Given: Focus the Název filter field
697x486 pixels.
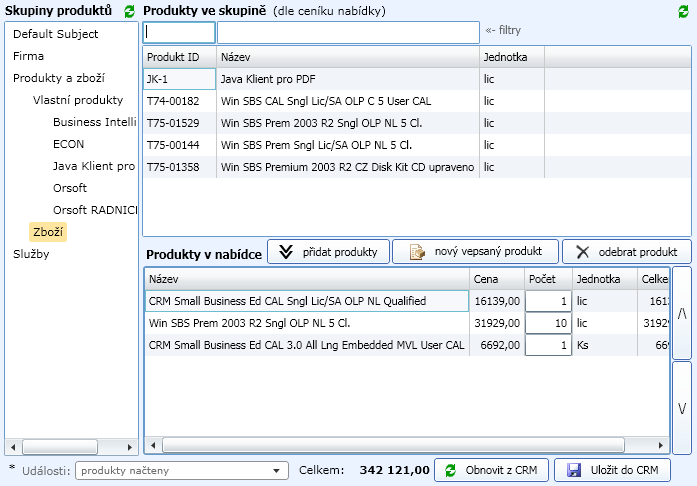Looking at the screenshot, I should click(348, 32).
